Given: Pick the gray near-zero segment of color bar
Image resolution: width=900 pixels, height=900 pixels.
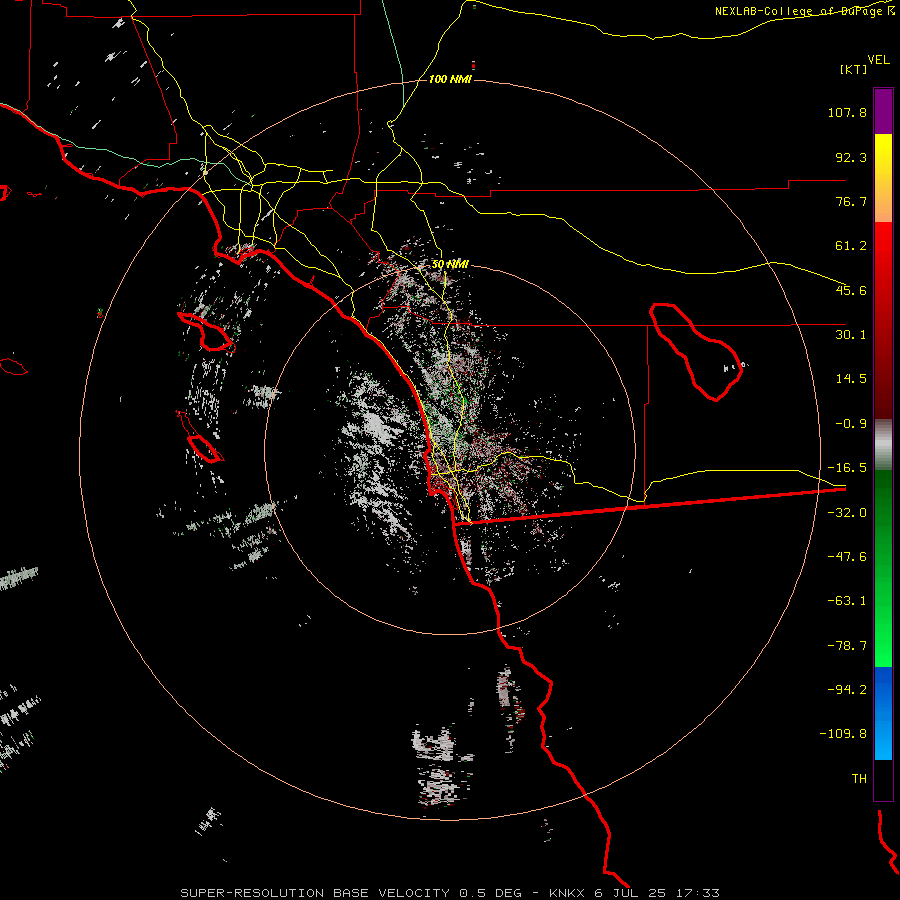Looking at the screenshot, I should coord(883,445).
